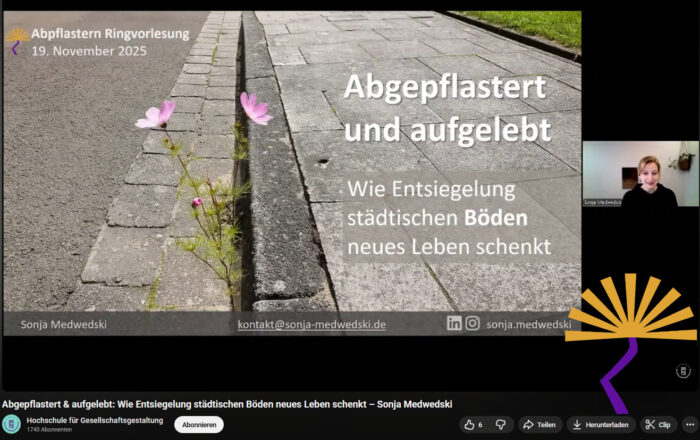Download the video with Herunterladen
This screenshot has height=440, width=700.
coord(601,424)
